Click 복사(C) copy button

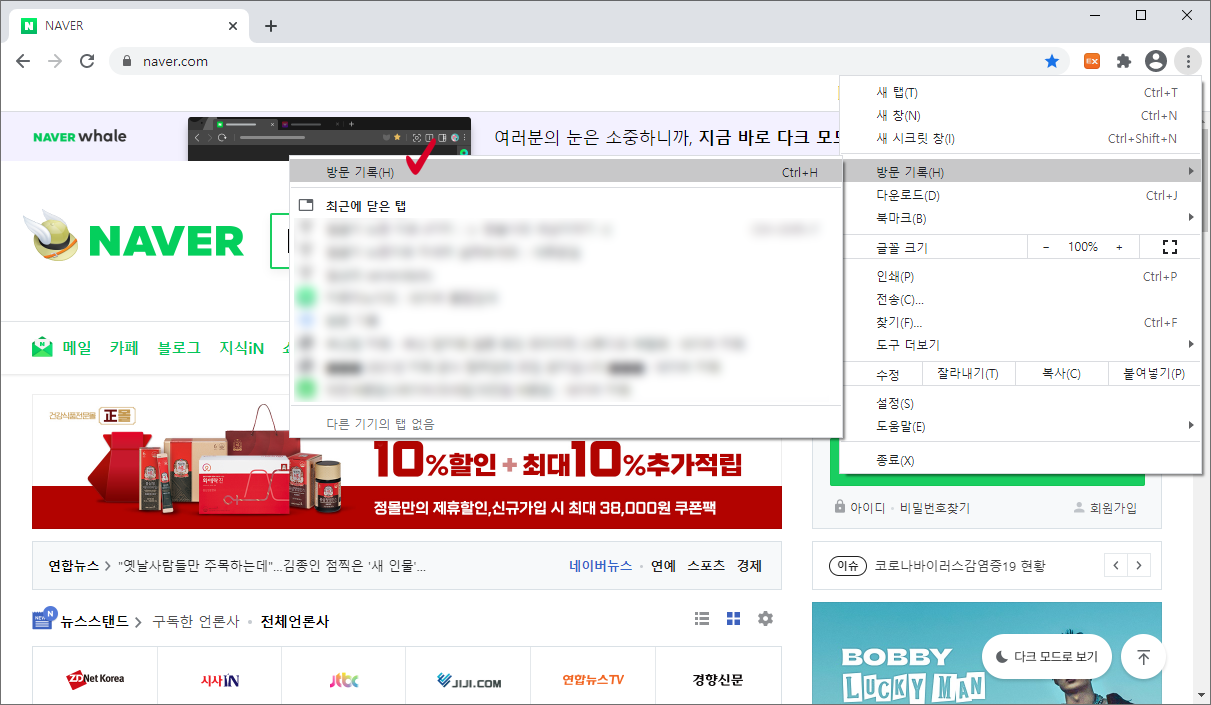pyautogui.click(x=1061, y=374)
